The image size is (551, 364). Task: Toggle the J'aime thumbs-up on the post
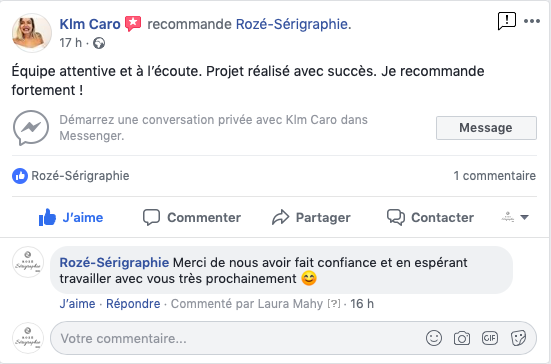click(x=71, y=217)
